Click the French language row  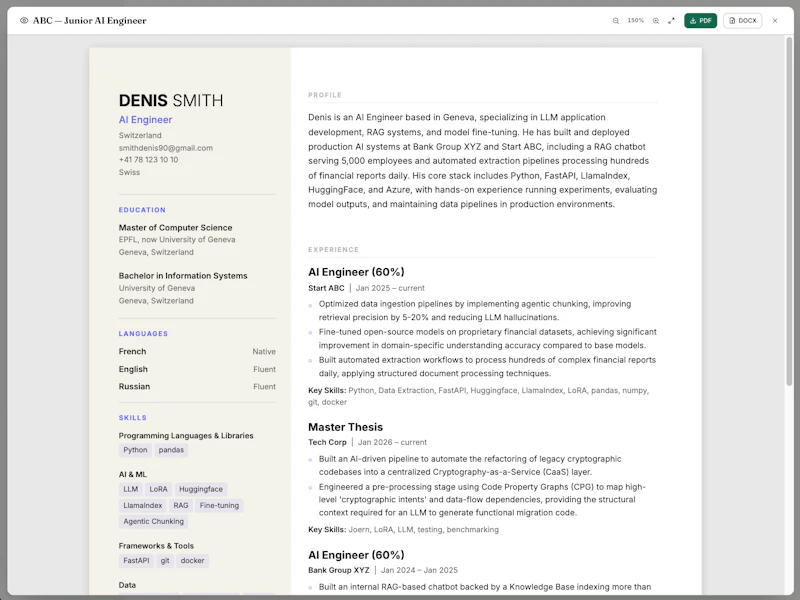197,352
